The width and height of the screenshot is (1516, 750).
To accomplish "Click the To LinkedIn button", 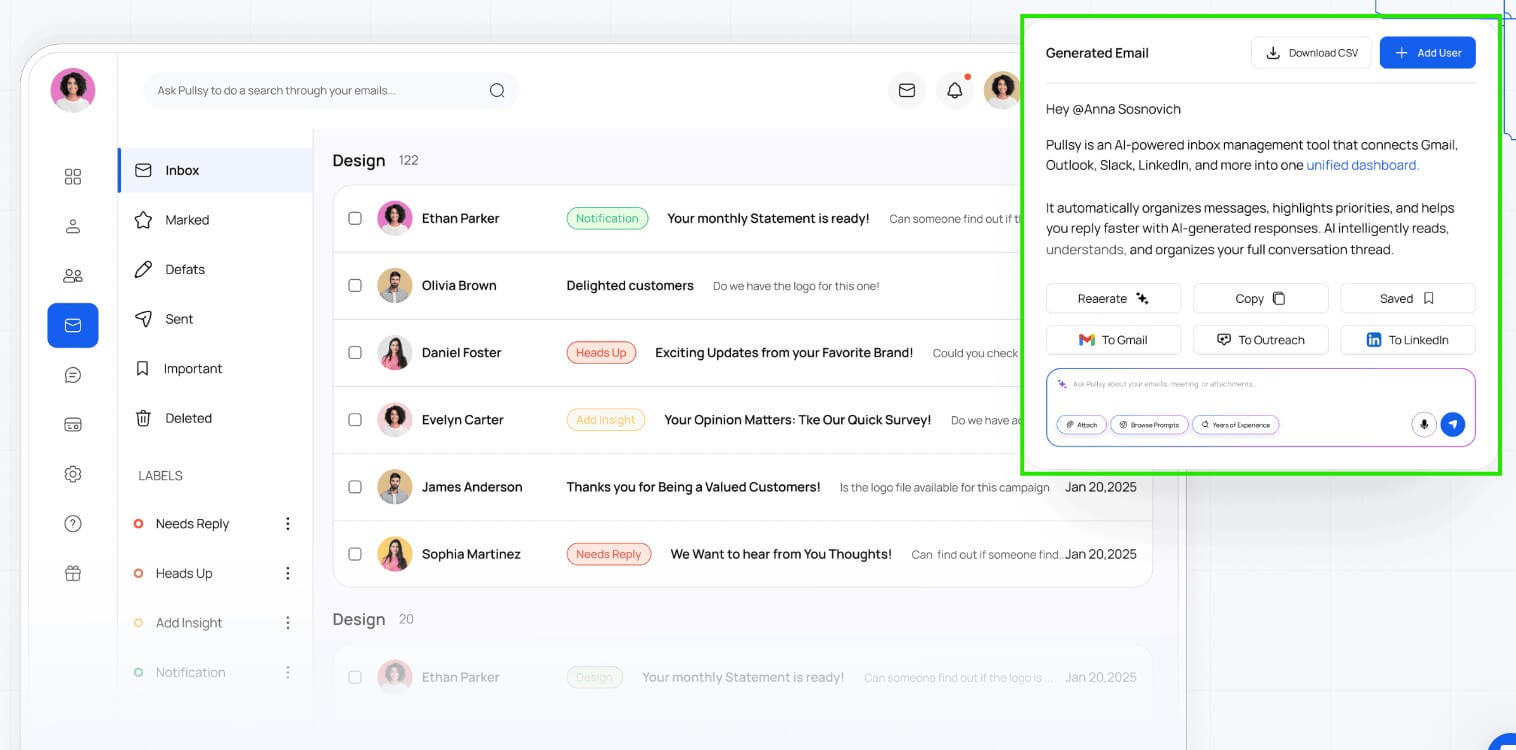I will tap(1408, 340).
